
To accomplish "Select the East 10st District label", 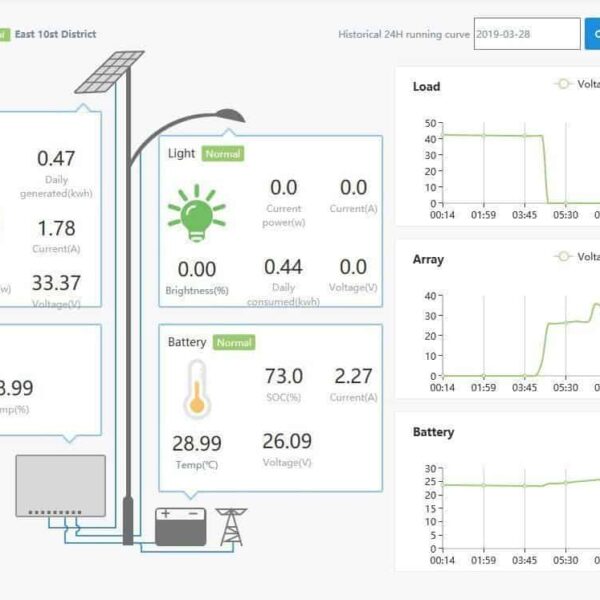I will (x=56, y=34).
